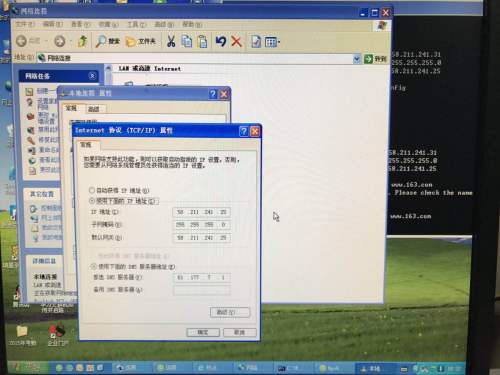The width and height of the screenshot is (500, 375).
Task: Open Edit menu in Network Connections window
Action: (53, 24)
